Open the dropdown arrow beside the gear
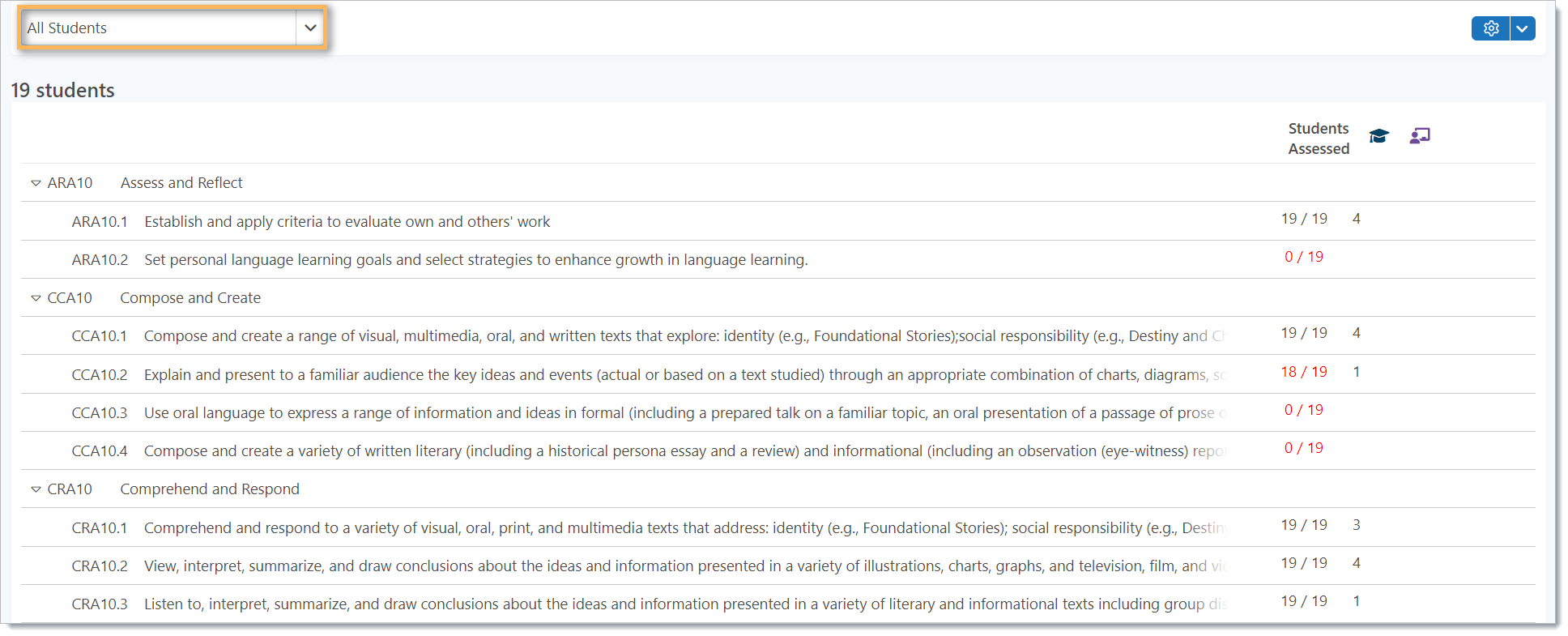The width and height of the screenshot is (1568, 636). (x=1523, y=28)
